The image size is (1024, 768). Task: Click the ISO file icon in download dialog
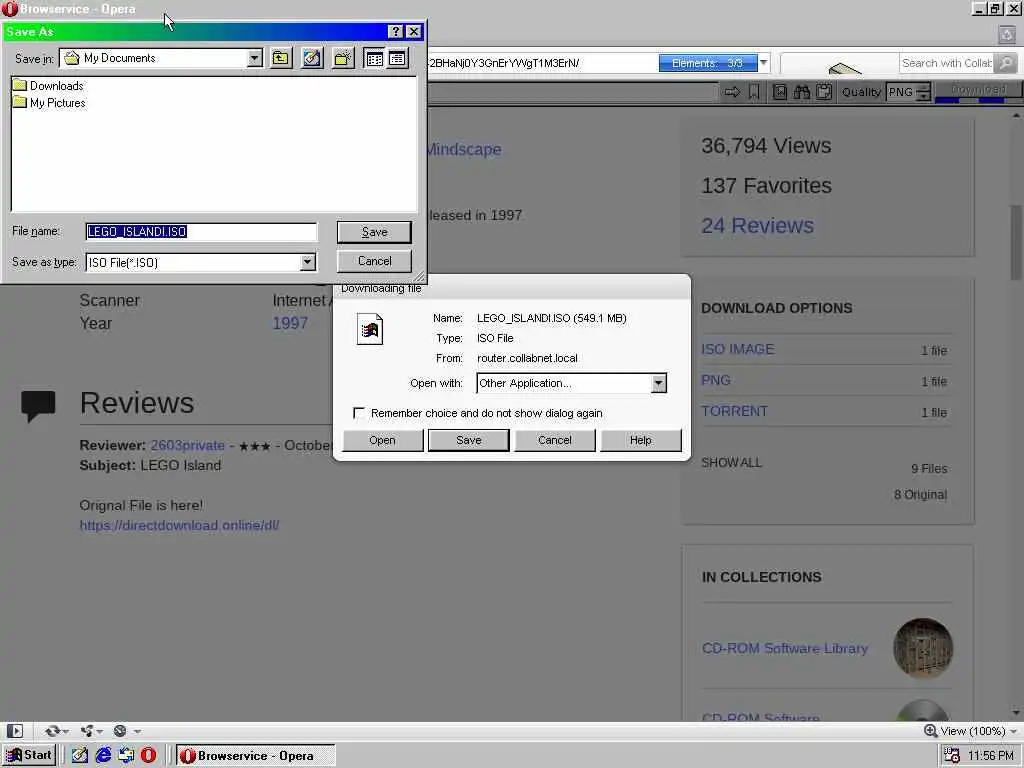click(370, 329)
